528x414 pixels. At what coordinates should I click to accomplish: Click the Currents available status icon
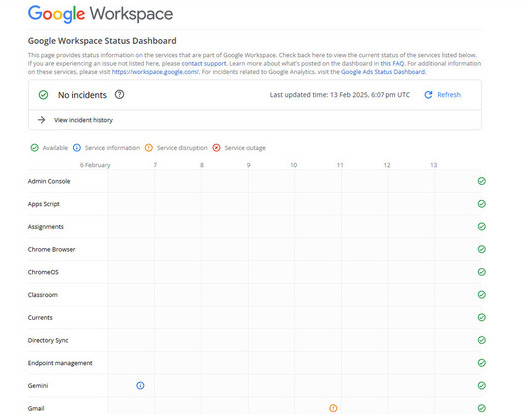[482, 317]
